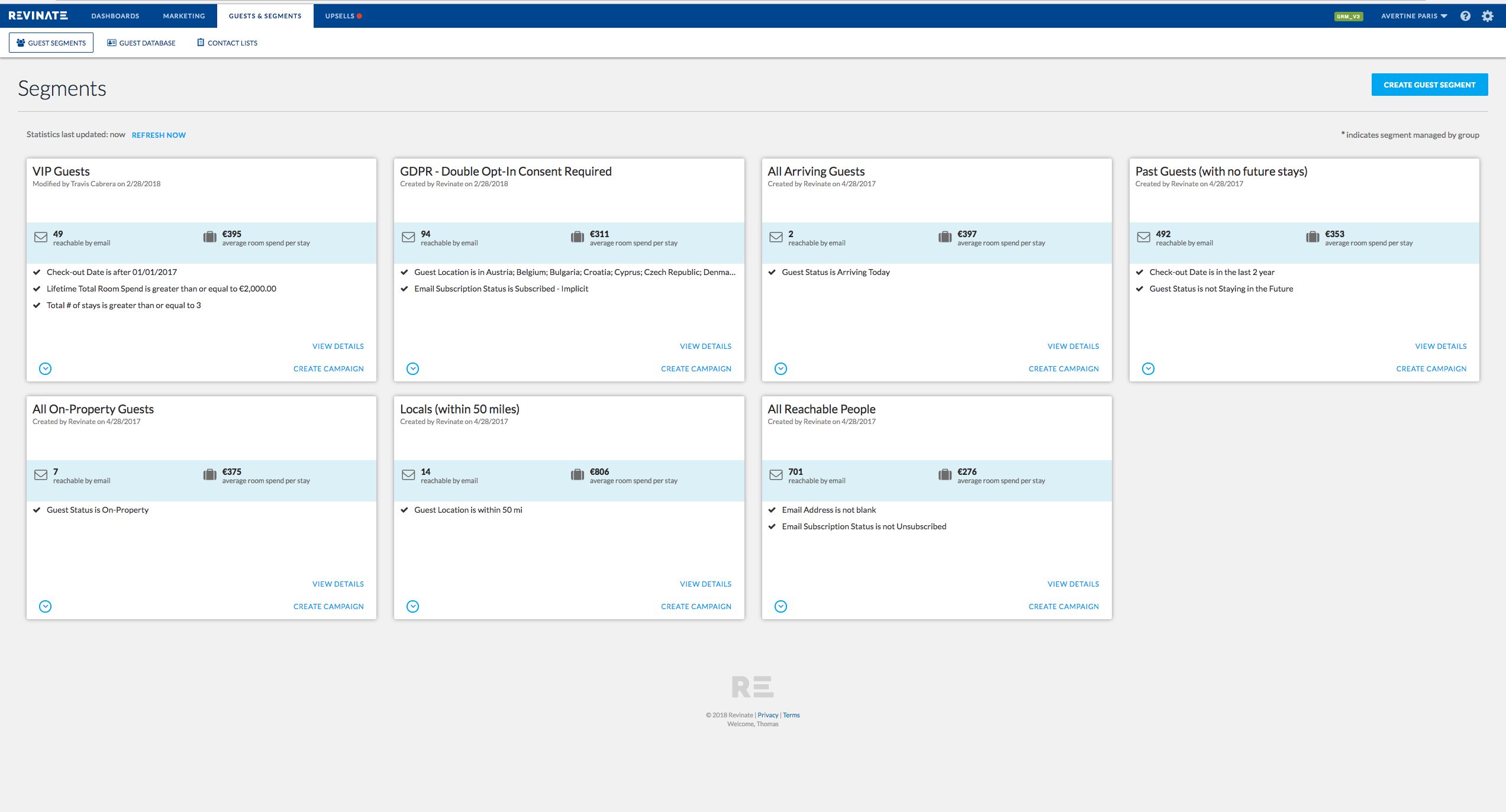The height and width of the screenshot is (812, 1506).
Task: Click the VIP Guests card title
Action: pos(61,172)
